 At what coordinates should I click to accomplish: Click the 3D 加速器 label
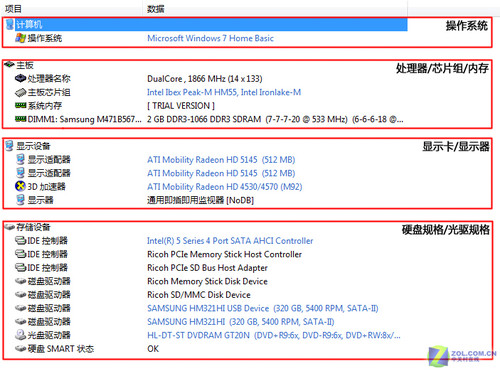click(46, 186)
